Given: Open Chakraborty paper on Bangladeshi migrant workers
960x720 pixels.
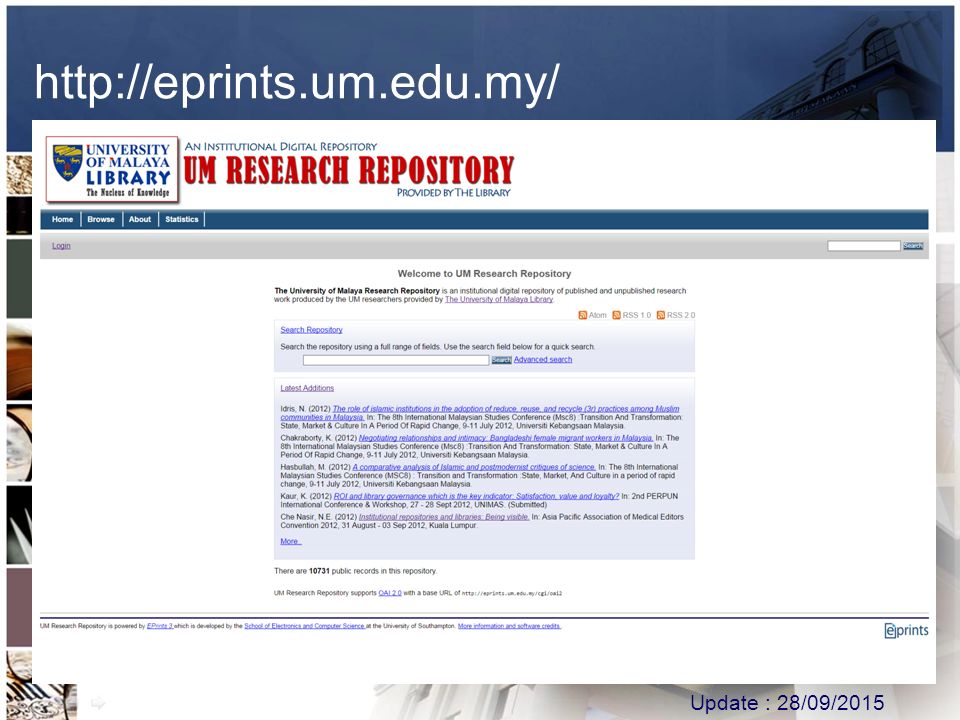Looking at the screenshot, I should [506, 438].
